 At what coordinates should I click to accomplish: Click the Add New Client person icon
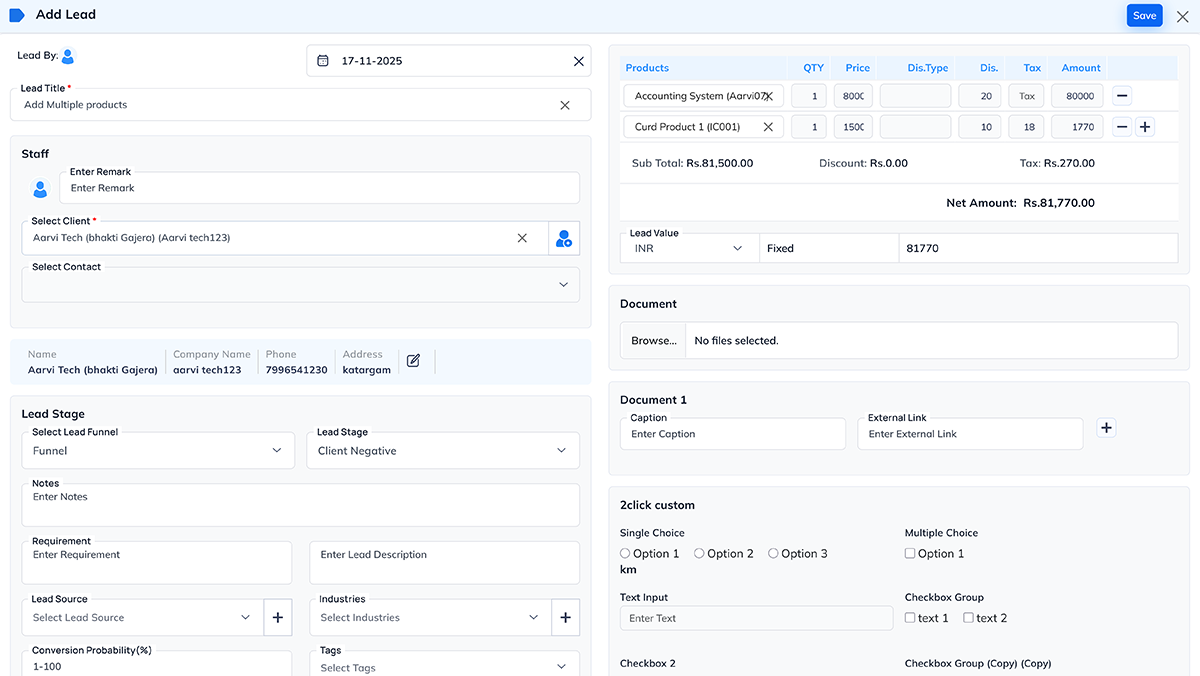pos(564,238)
